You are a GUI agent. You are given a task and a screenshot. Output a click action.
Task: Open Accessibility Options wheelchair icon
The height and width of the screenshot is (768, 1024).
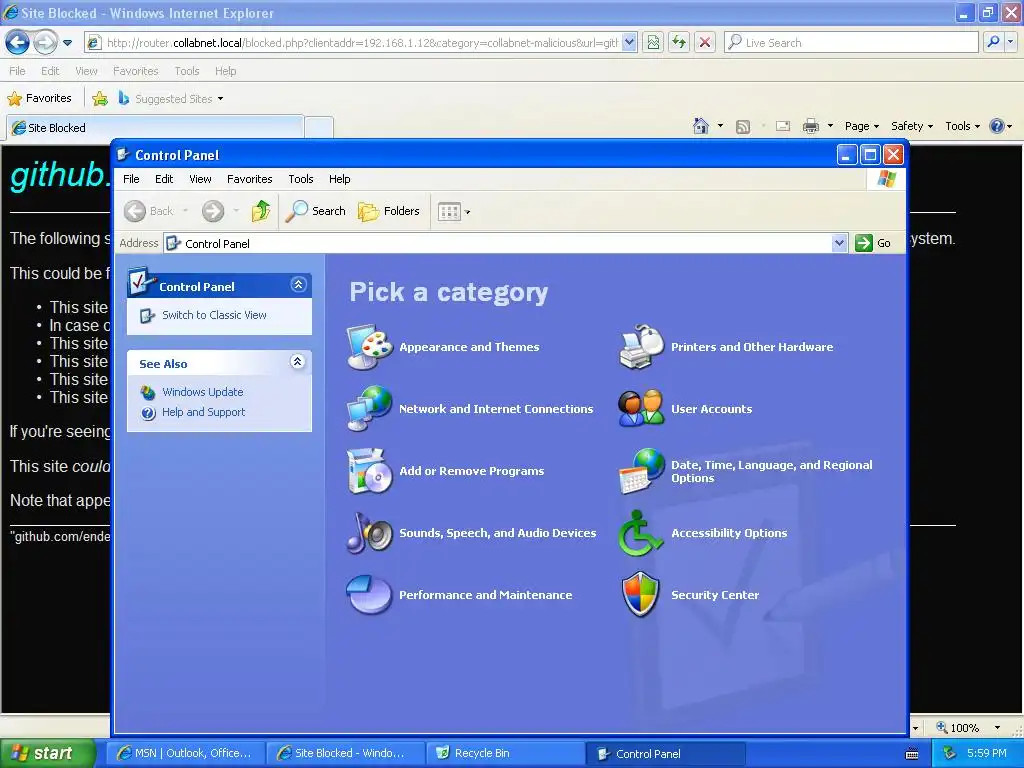click(641, 533)
